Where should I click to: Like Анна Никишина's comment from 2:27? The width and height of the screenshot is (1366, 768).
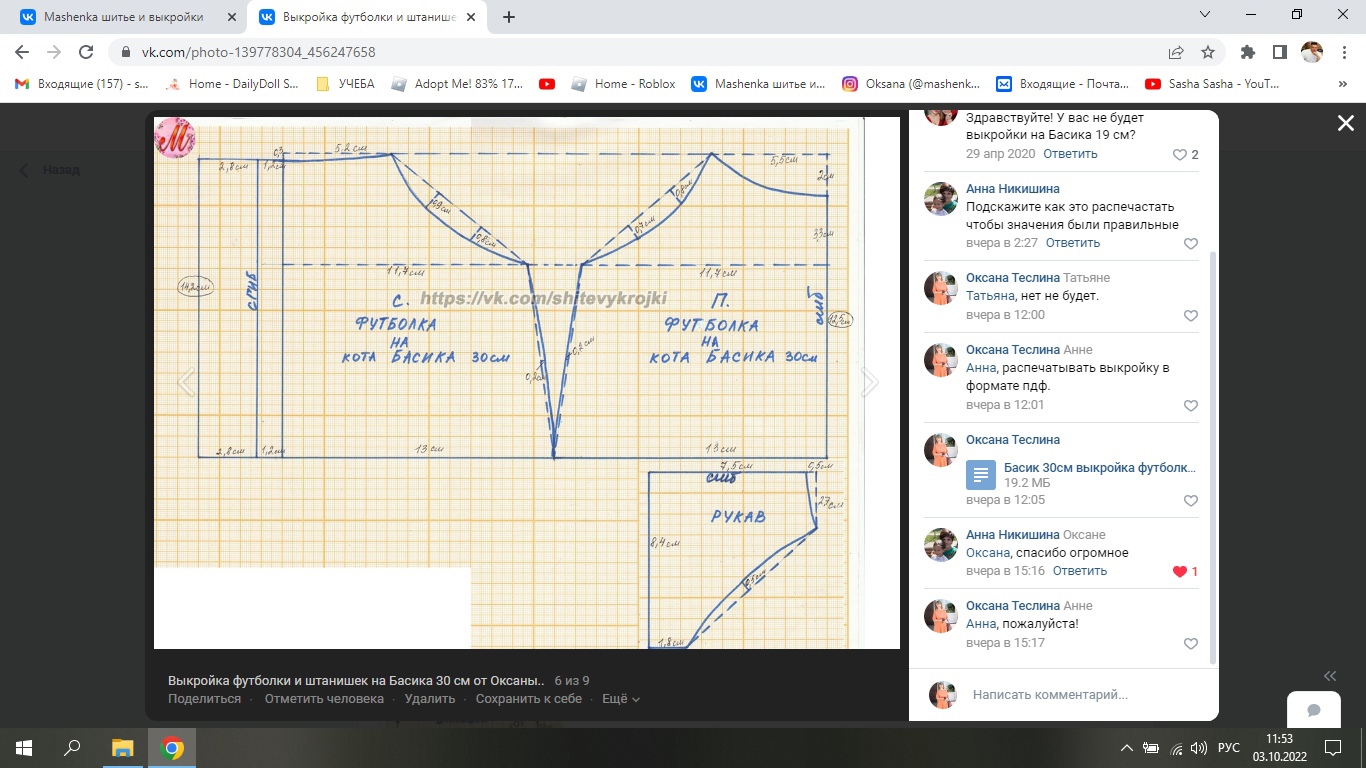tap(1191, 243)
